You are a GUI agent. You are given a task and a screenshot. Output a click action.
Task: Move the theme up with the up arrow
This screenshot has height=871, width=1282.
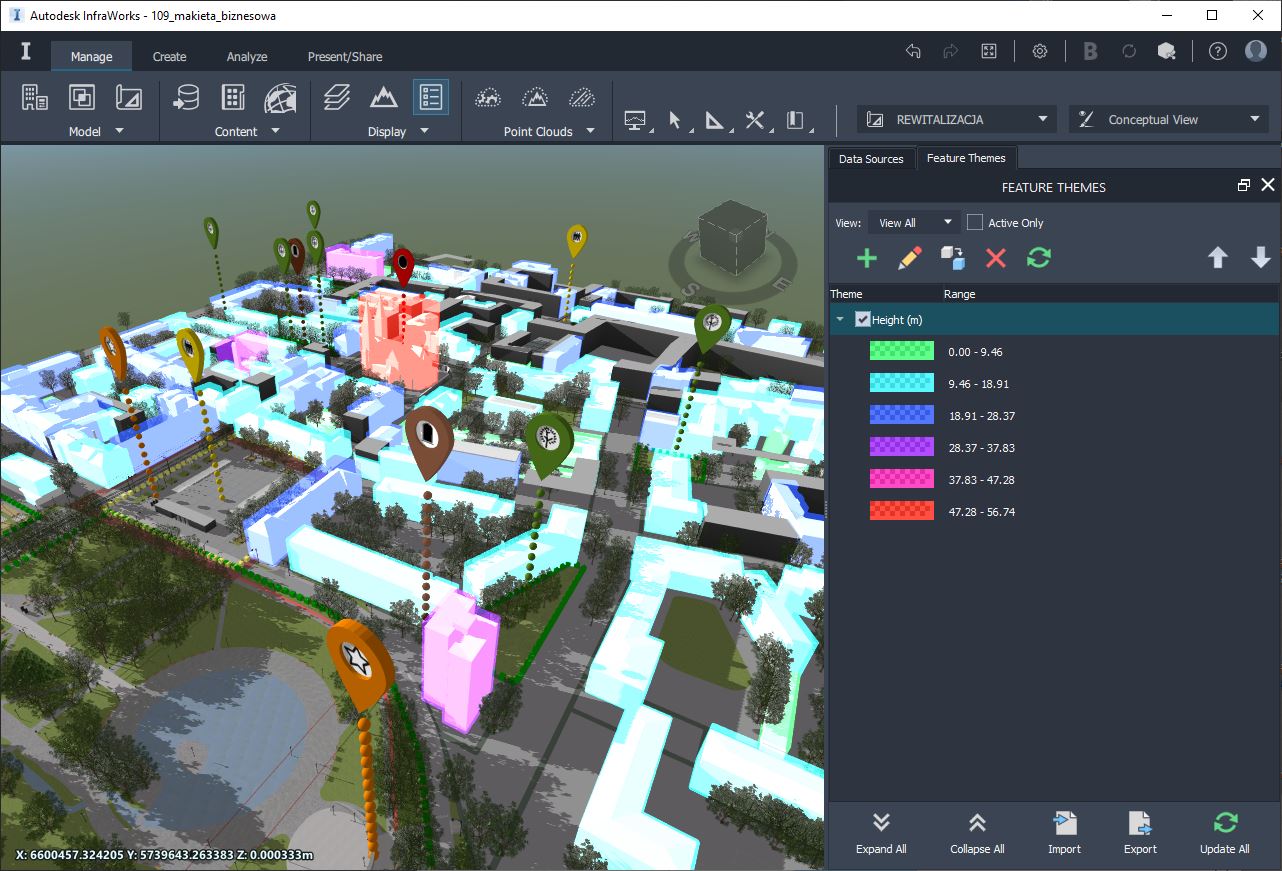pos(1218,257)
